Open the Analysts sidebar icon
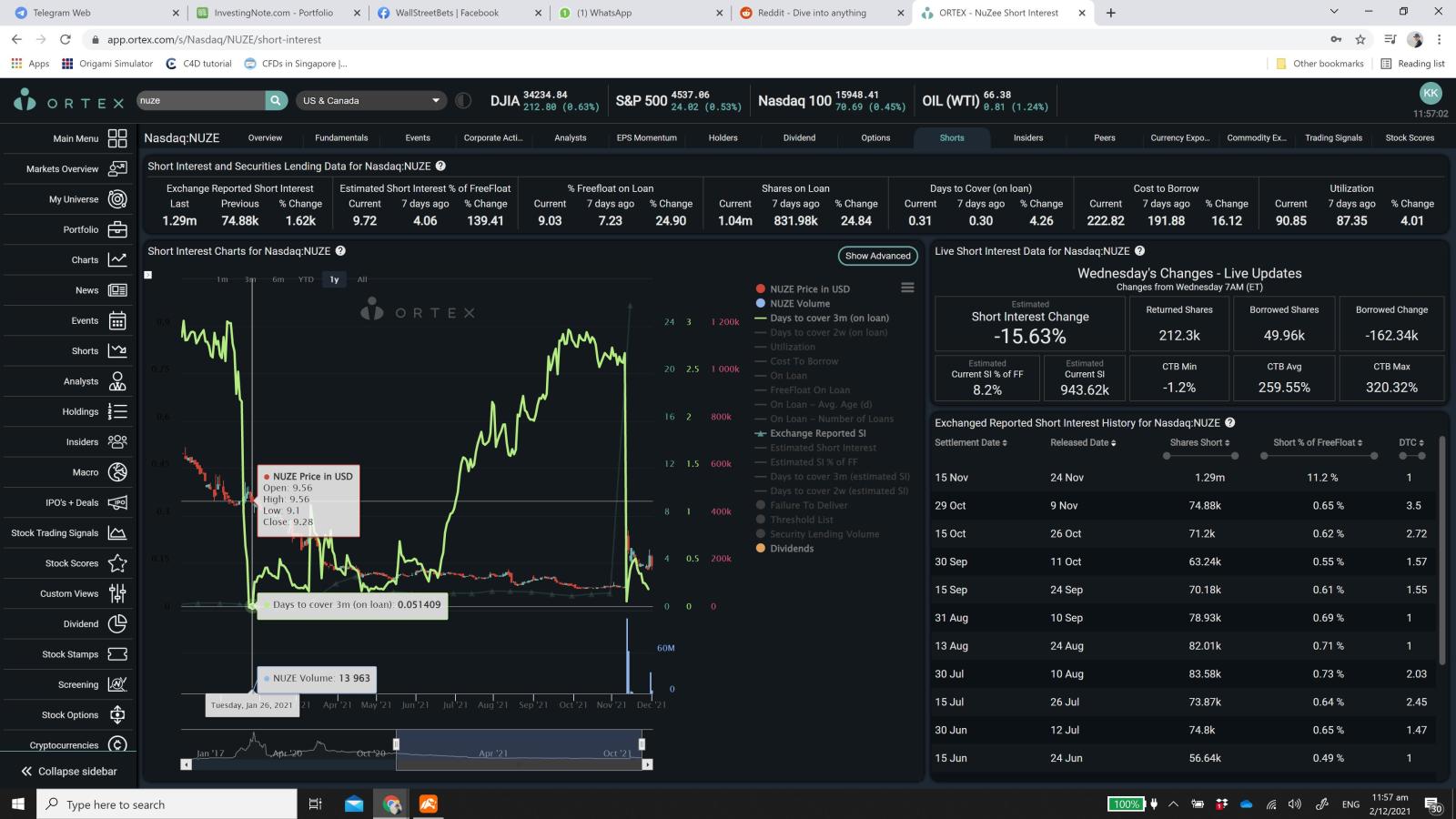The width and height of the screenshot is (1456, 819). (x=117, y=381)
